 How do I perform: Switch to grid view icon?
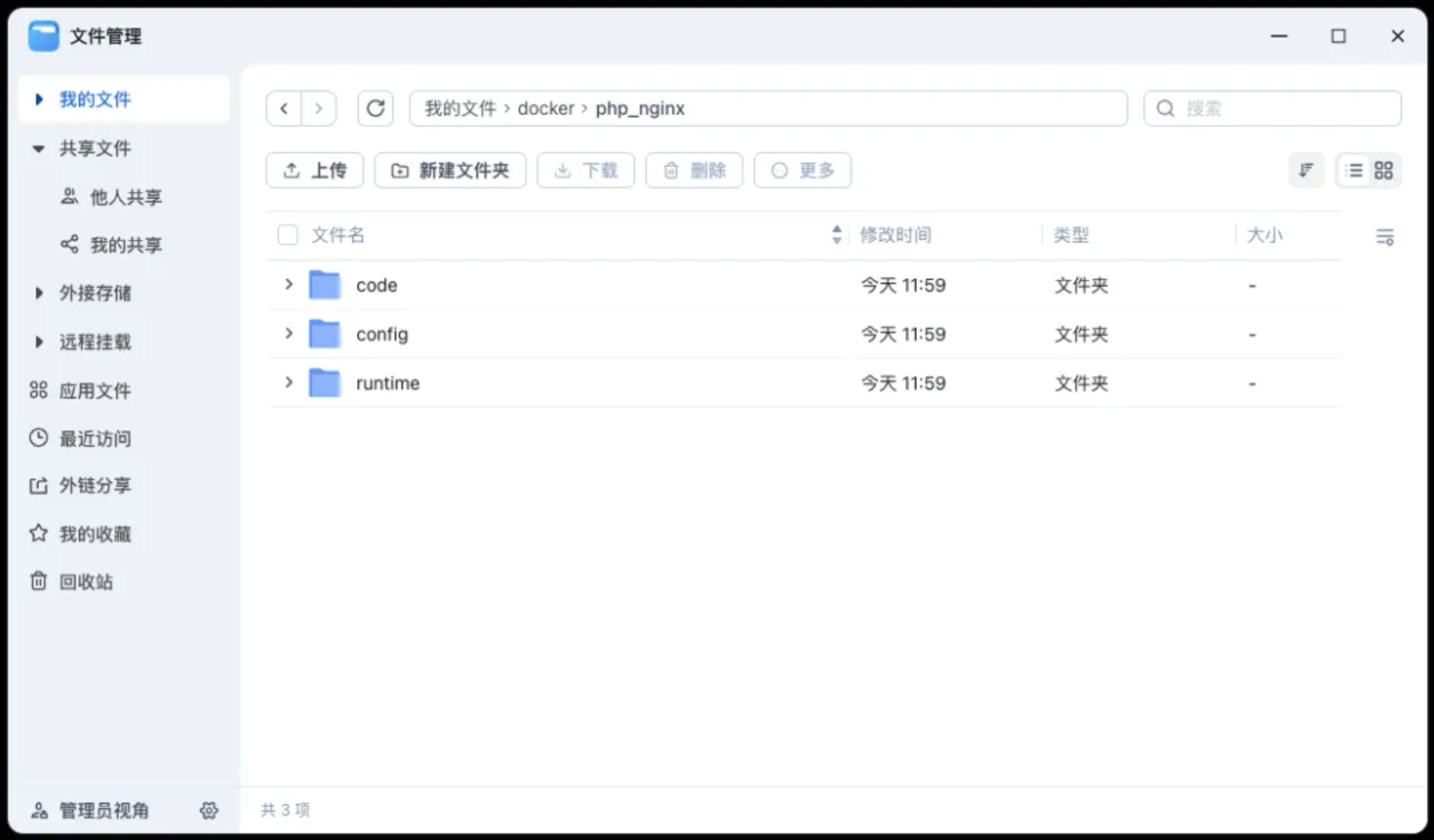pos(1383,171)
